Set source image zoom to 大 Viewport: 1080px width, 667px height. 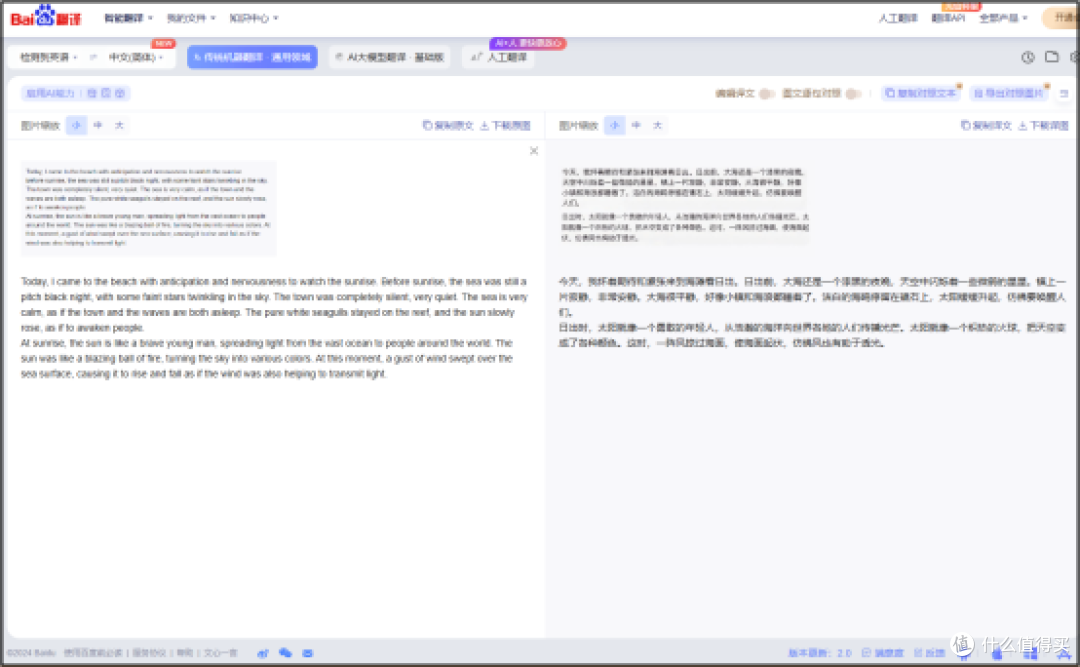(119, 125)
